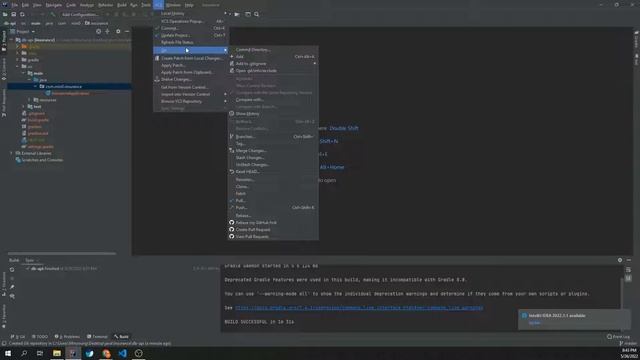Select Reset HEAD... in Git submenu
Image resolution: width=640 pixels, height=360 pixels.
273,172
